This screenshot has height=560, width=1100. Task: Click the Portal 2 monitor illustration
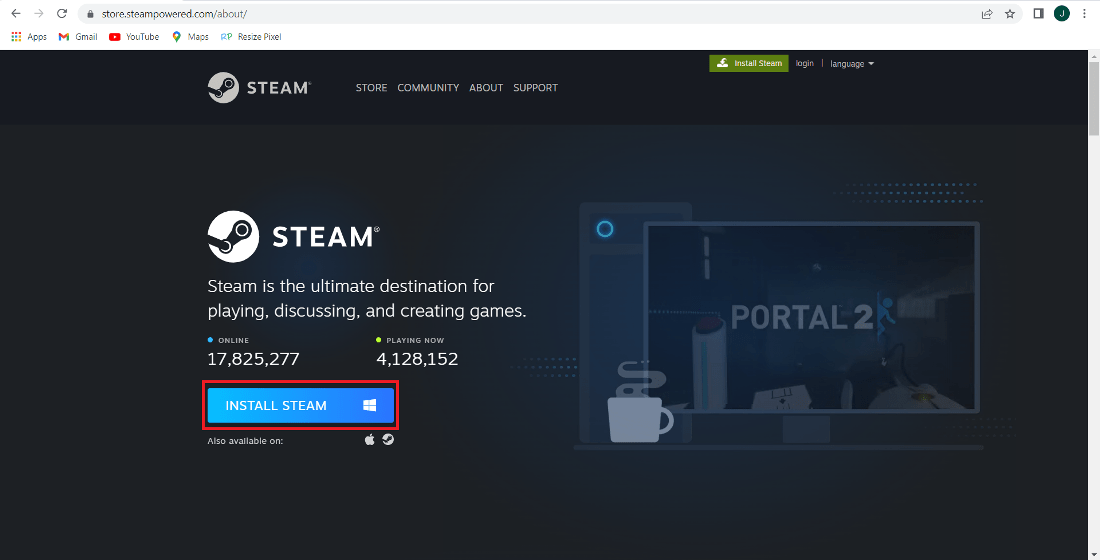coord(810,317)
